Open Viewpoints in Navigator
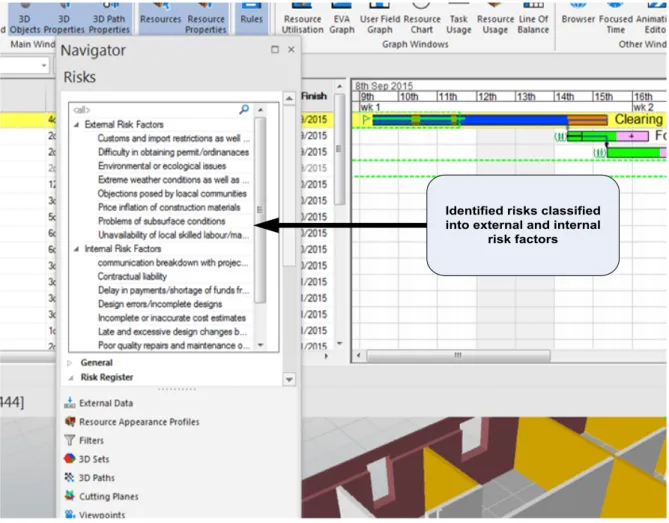The height and width of the screenshot is (523, 669). coord(102,514)
